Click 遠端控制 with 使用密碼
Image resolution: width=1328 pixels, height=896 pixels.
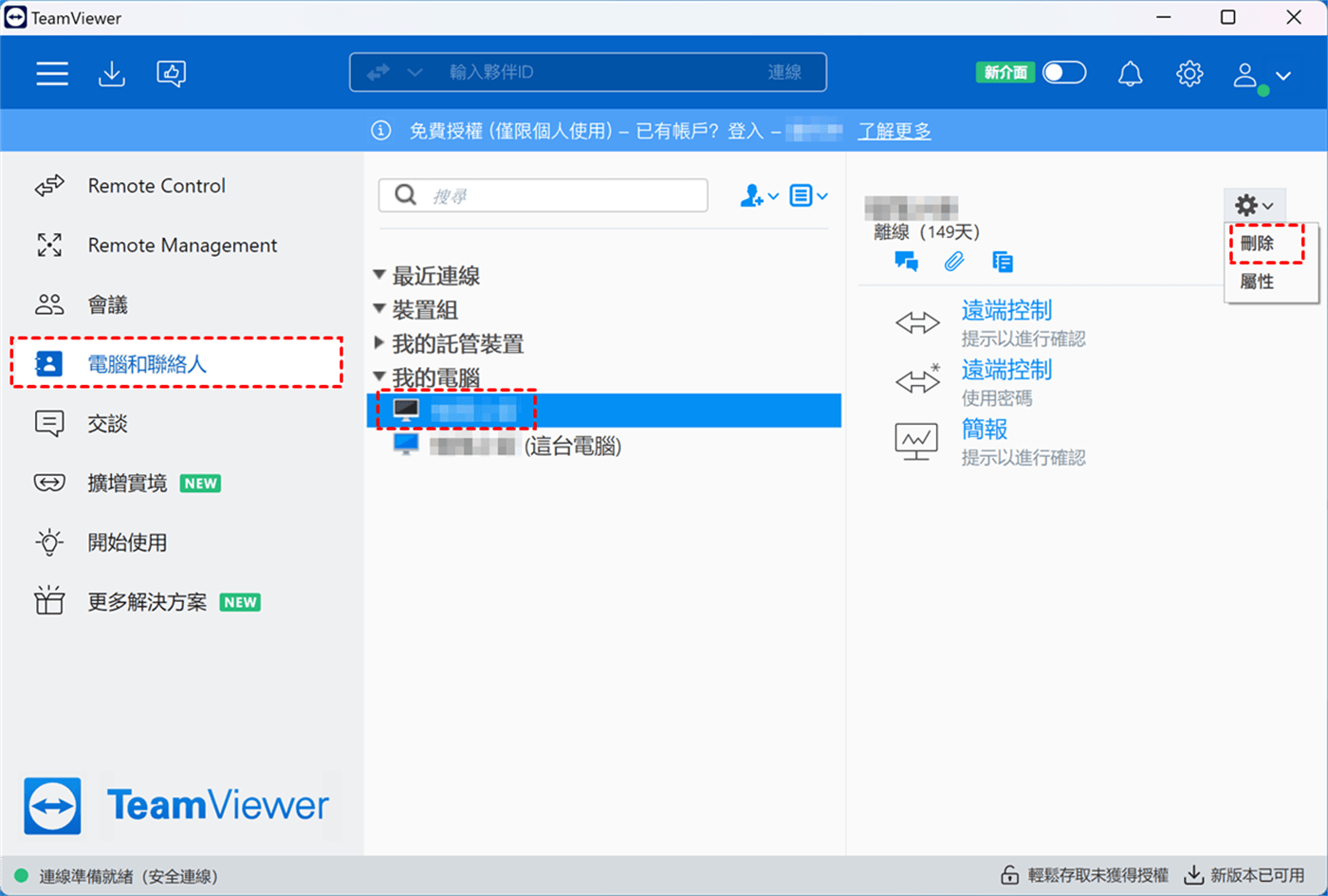(1006, 370)
